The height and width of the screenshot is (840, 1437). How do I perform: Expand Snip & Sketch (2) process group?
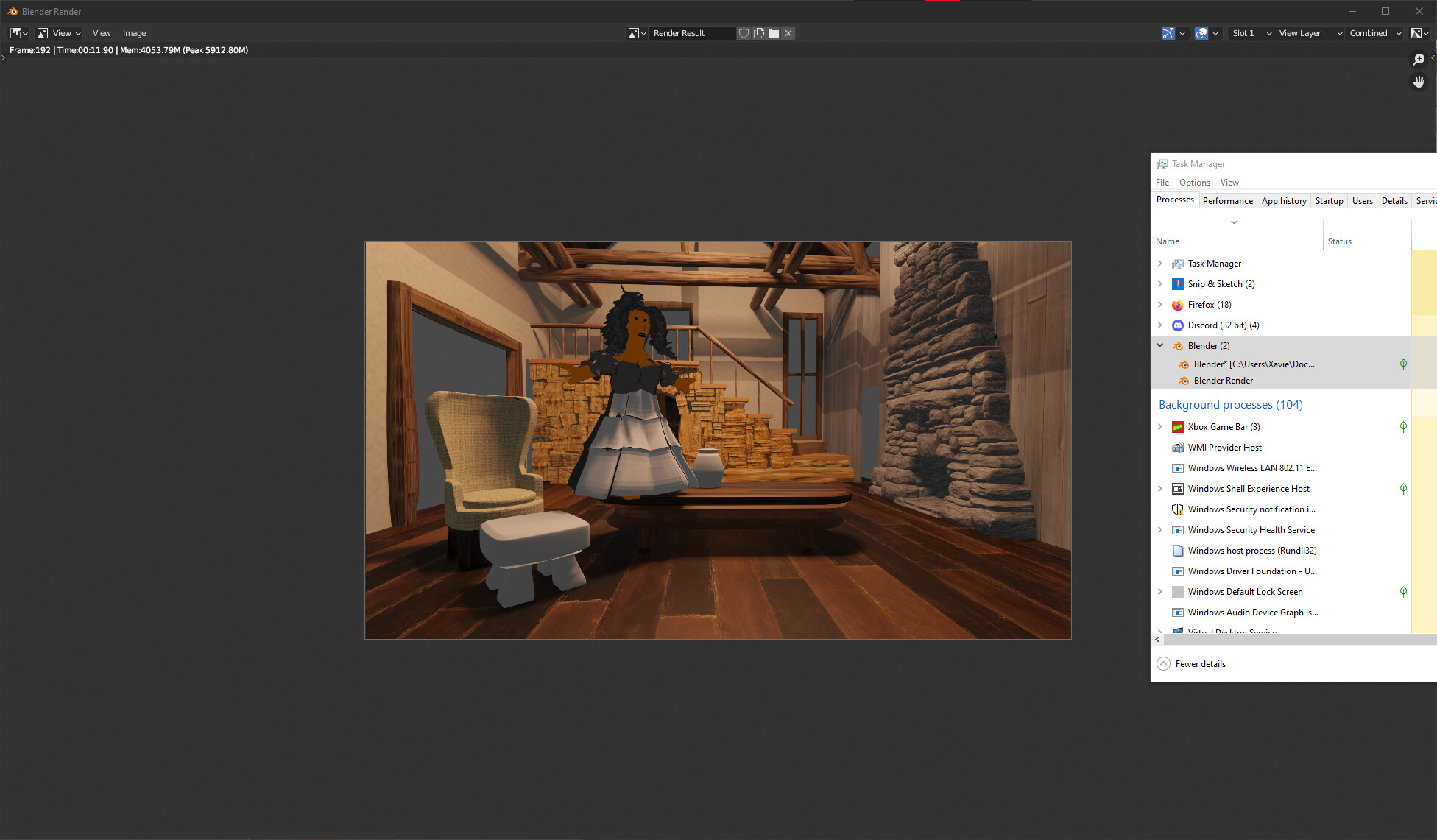point(1160,283)
